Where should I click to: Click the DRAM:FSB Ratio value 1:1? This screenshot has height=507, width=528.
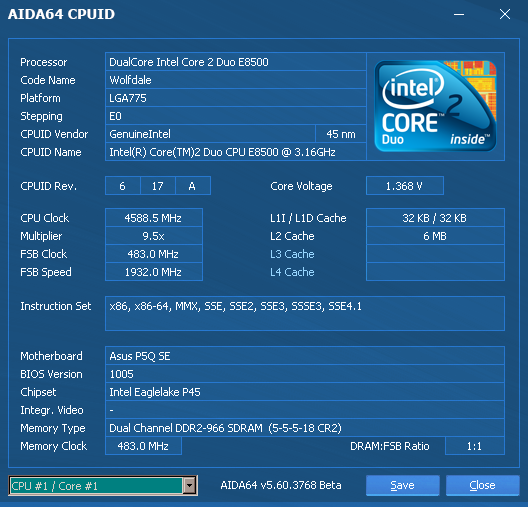point(475,446)
